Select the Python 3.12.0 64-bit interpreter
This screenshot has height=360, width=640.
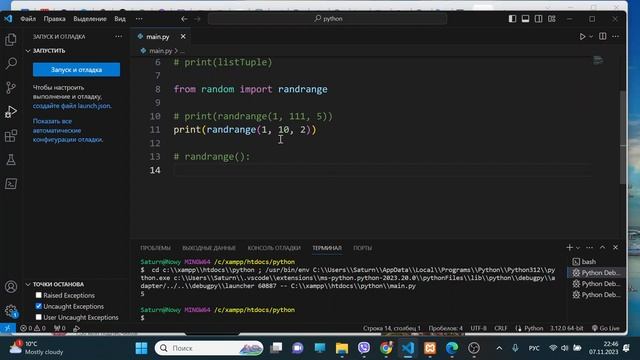click(x=567, y=328)
